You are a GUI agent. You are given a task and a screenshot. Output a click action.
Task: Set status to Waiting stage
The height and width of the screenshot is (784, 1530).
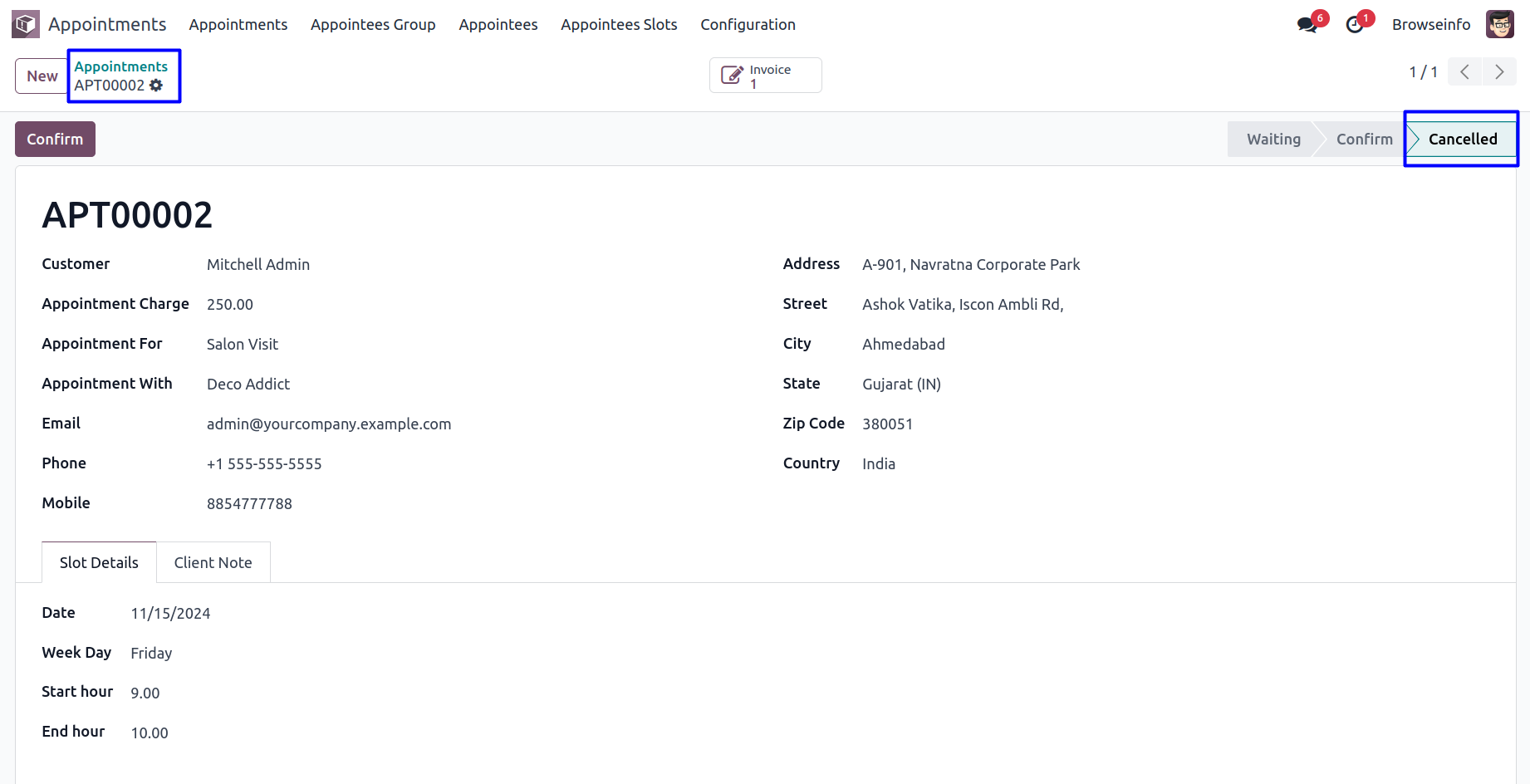coord(1273,140)
